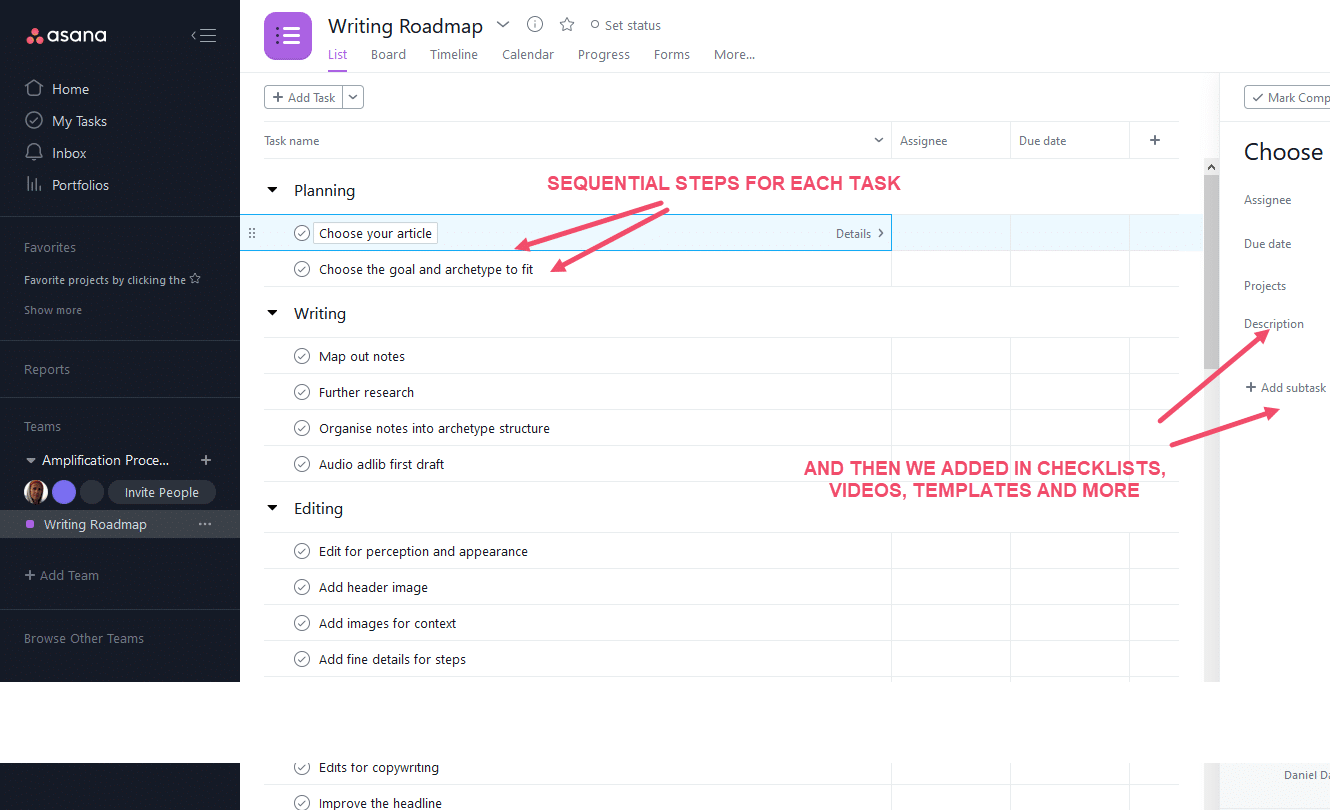Screen dimensions: 1330x810
Task: Collapse the sidebar with the hamburger icon
Action: coord(204,36)
